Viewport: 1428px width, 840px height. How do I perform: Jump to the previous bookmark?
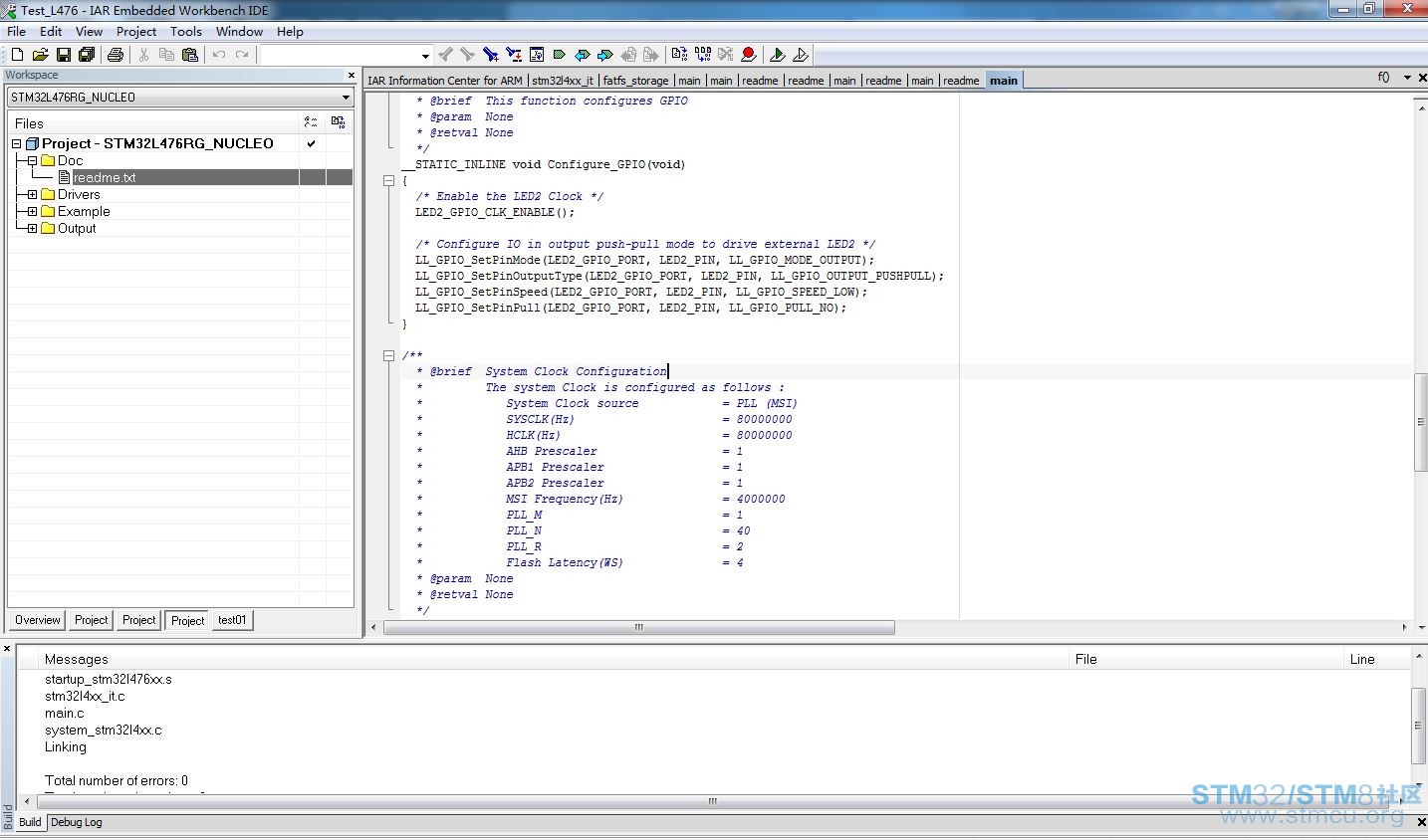[583, 55]
